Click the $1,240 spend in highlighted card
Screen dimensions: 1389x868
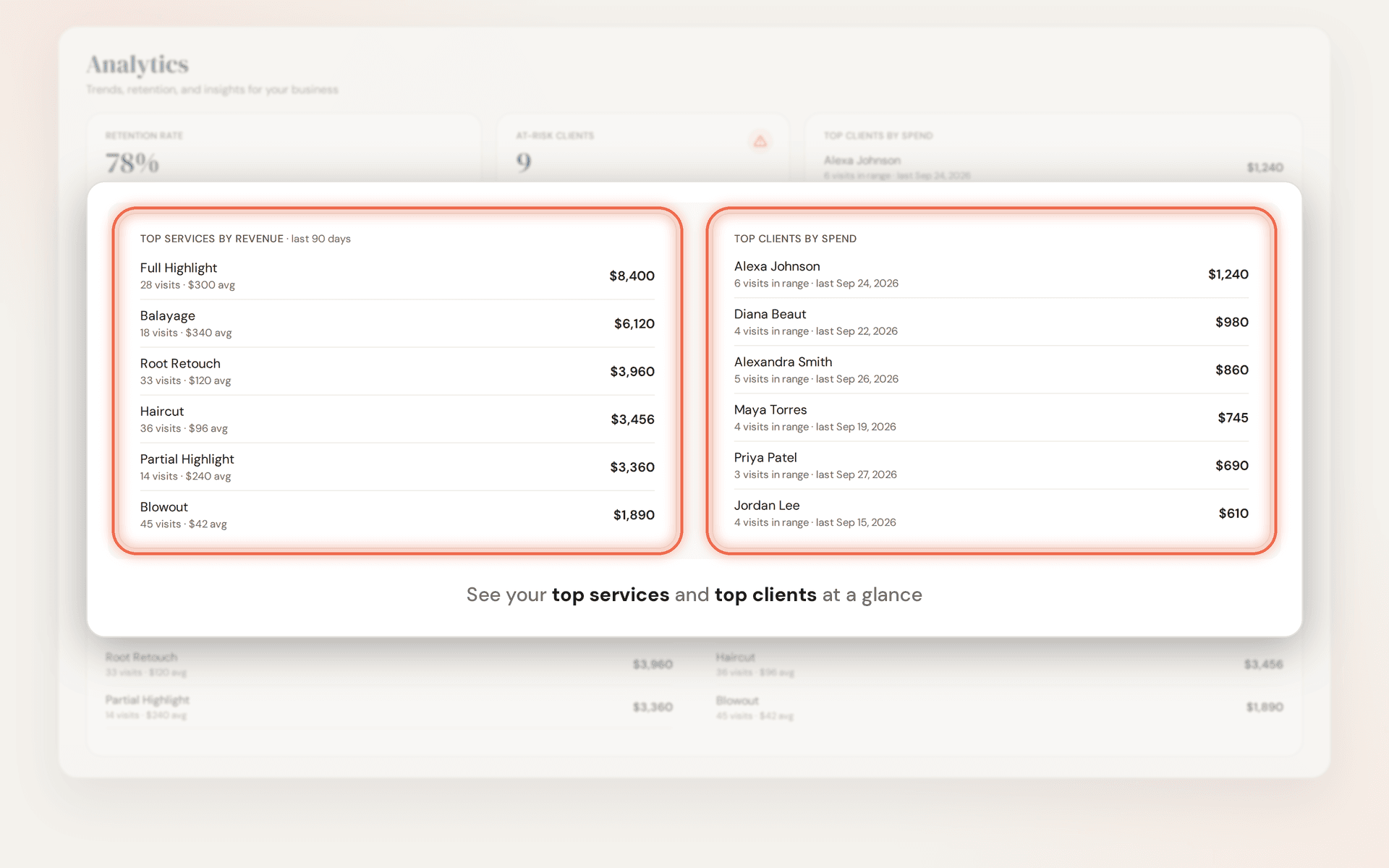click(1228, 274)
